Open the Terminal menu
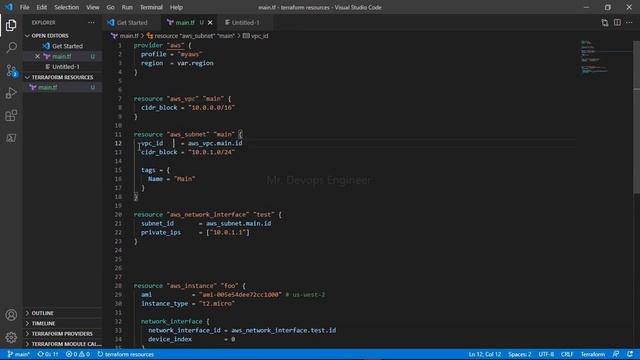 click(151, 7)
